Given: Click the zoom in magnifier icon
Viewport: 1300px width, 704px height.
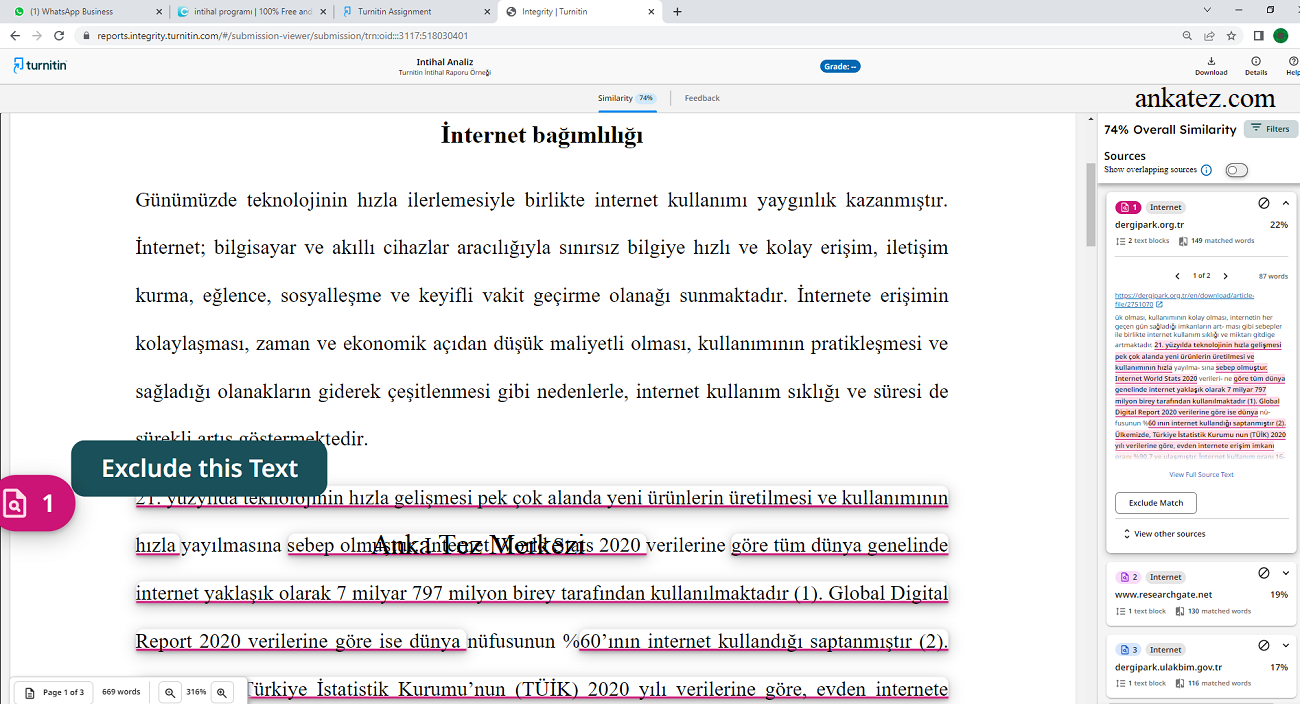Looking at the screenshot, I should click(x=221, y=691).
